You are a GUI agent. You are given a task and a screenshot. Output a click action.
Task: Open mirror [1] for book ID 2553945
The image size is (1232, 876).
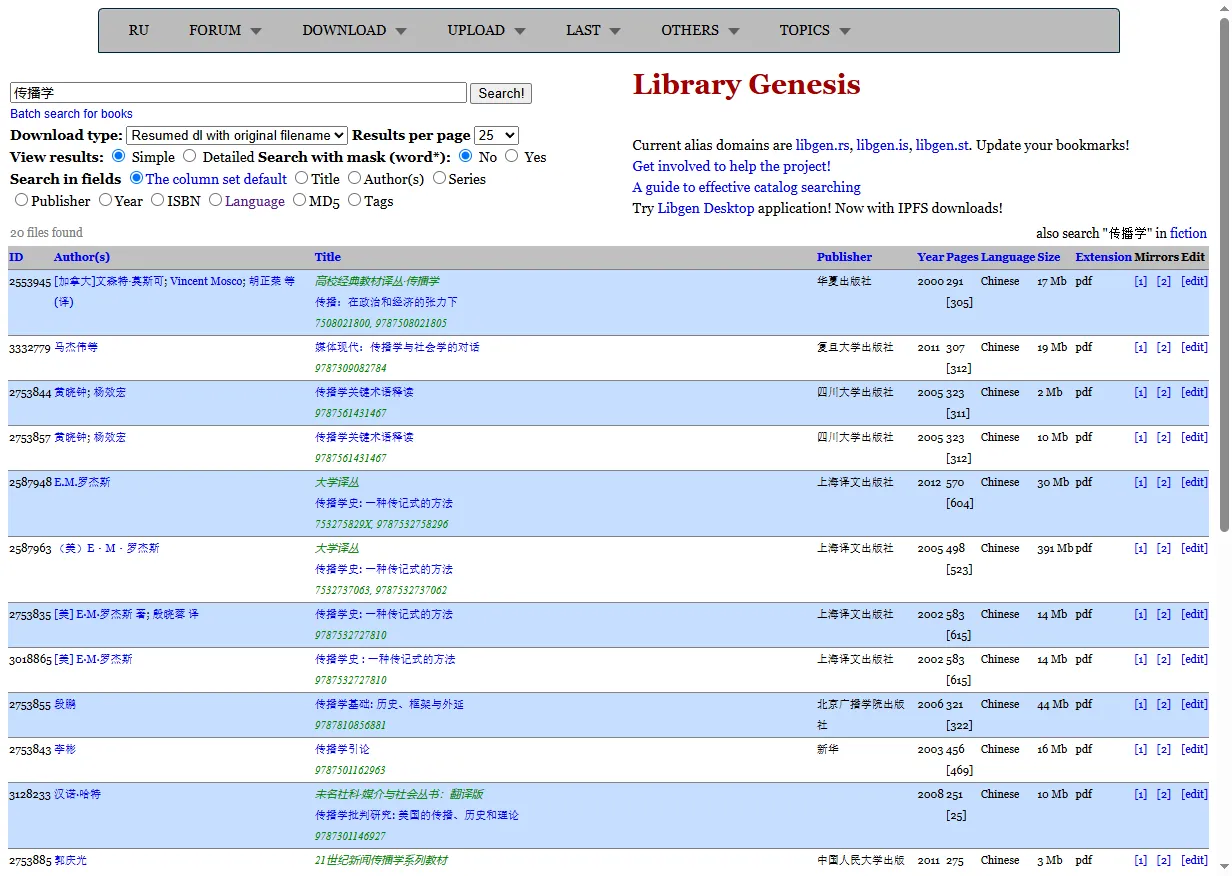(1141, 281)
